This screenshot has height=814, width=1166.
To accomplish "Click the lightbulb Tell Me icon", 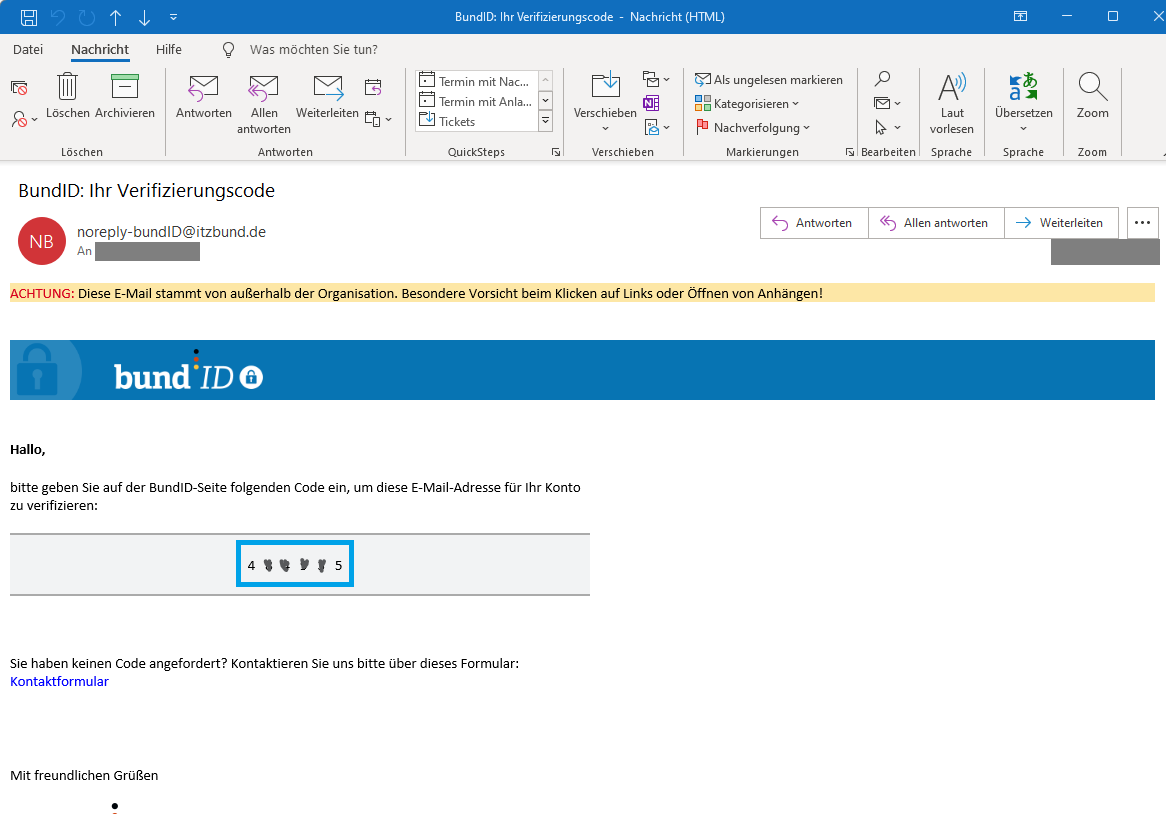I will (228, 50).
